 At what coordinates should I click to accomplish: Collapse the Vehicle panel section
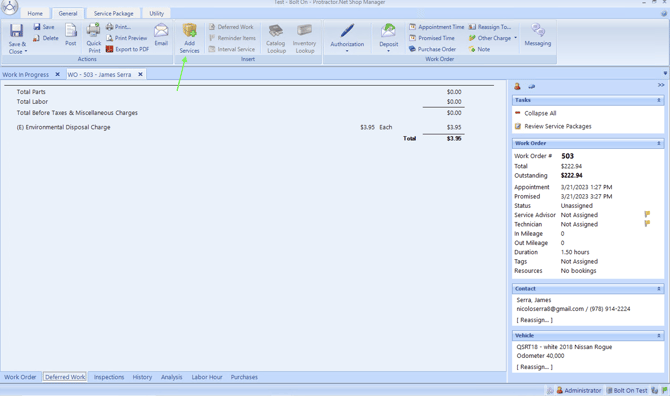click(658, 336)
